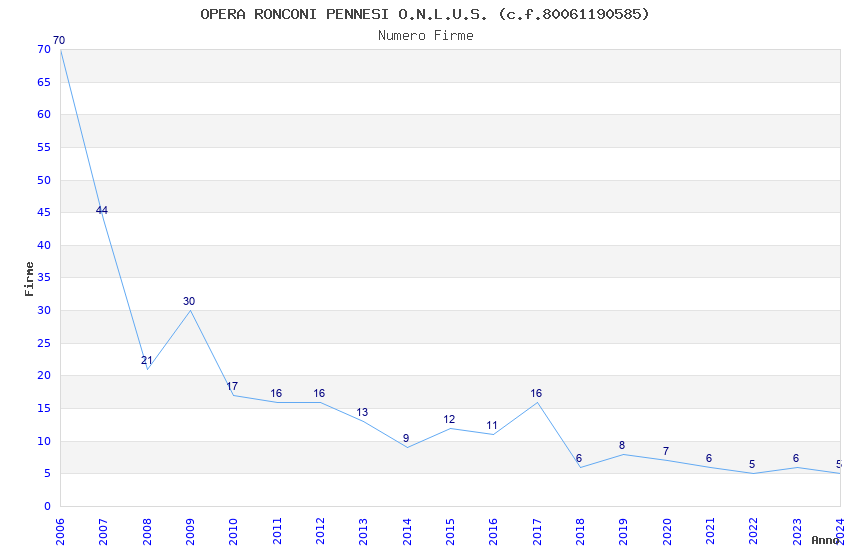
Task: Click y-axis tick label 35
Action: point(44,277)
